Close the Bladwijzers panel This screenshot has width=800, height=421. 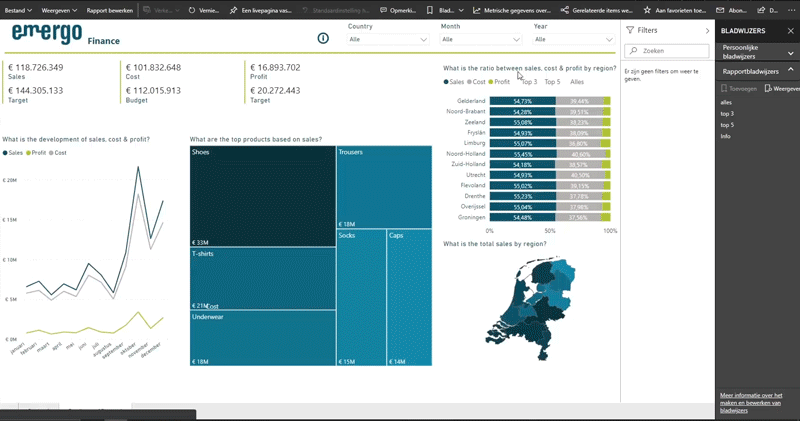790,31
